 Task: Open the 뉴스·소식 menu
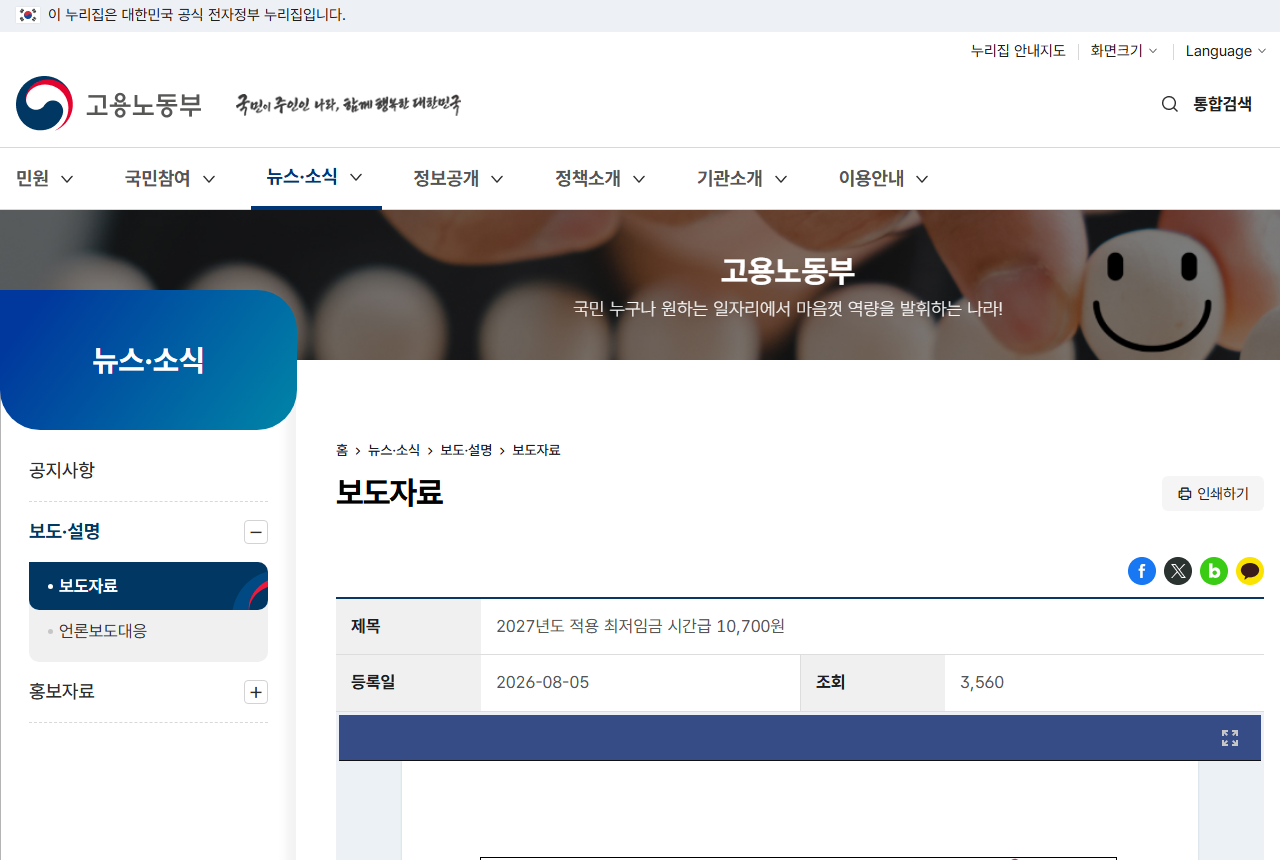pos(314,177)
